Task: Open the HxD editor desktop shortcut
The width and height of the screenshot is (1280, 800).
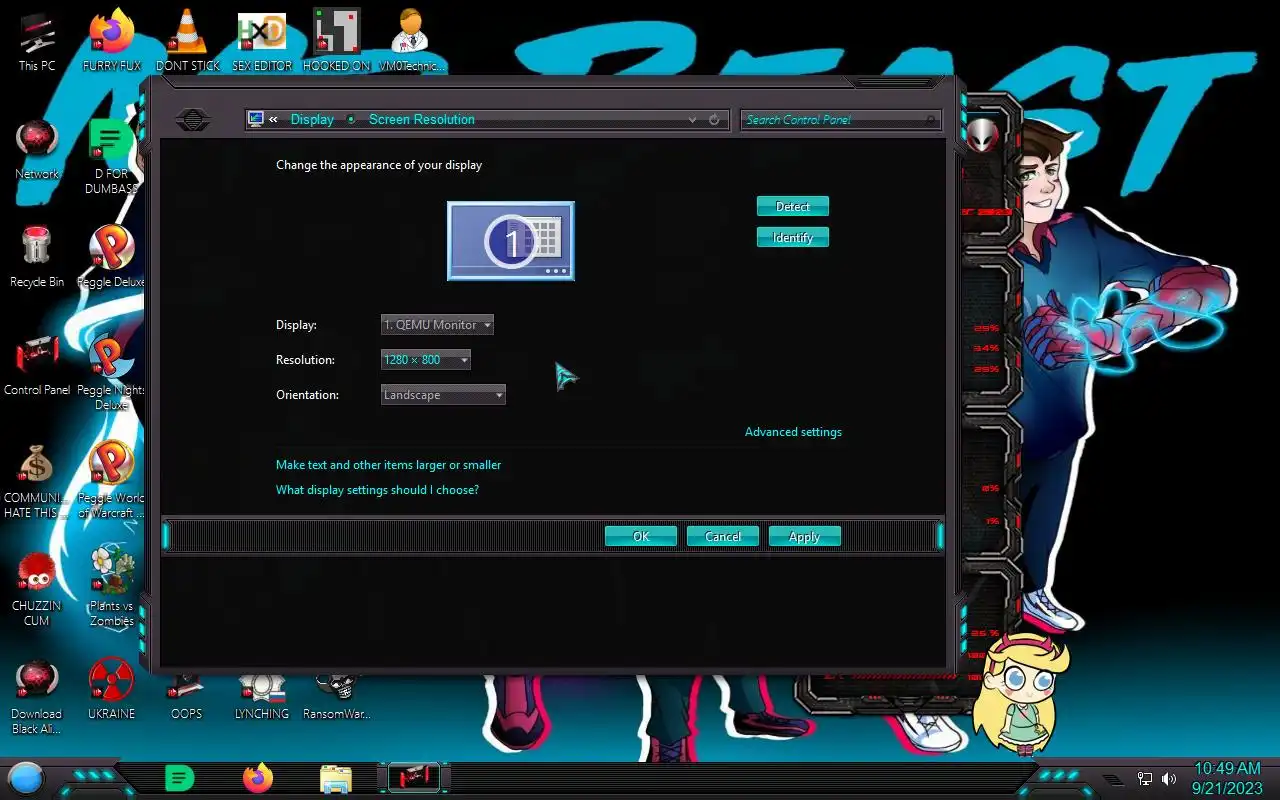Action: (x=262, y=40)
